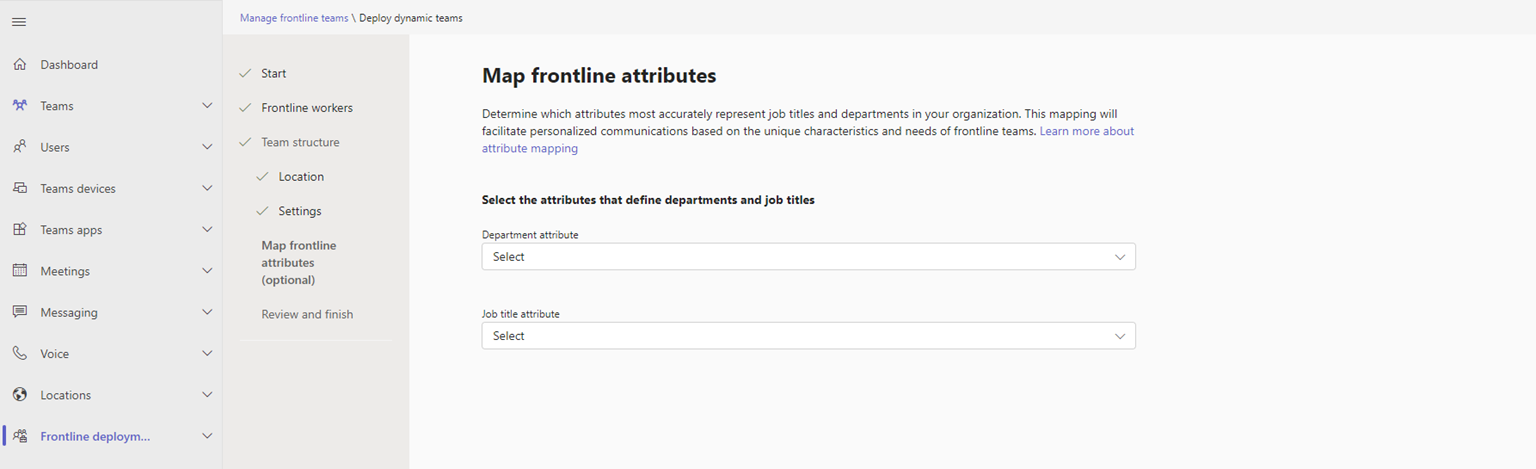Open the Department attribute dropdown

[x=808, y=257]
